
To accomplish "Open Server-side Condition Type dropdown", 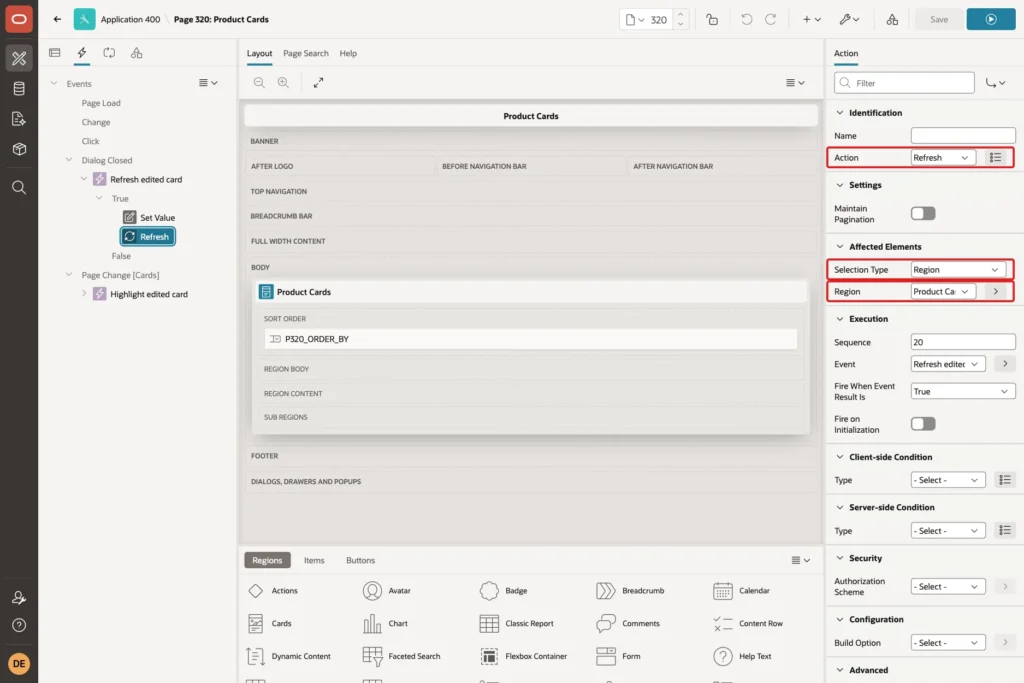I will click(x=948, y=531).
